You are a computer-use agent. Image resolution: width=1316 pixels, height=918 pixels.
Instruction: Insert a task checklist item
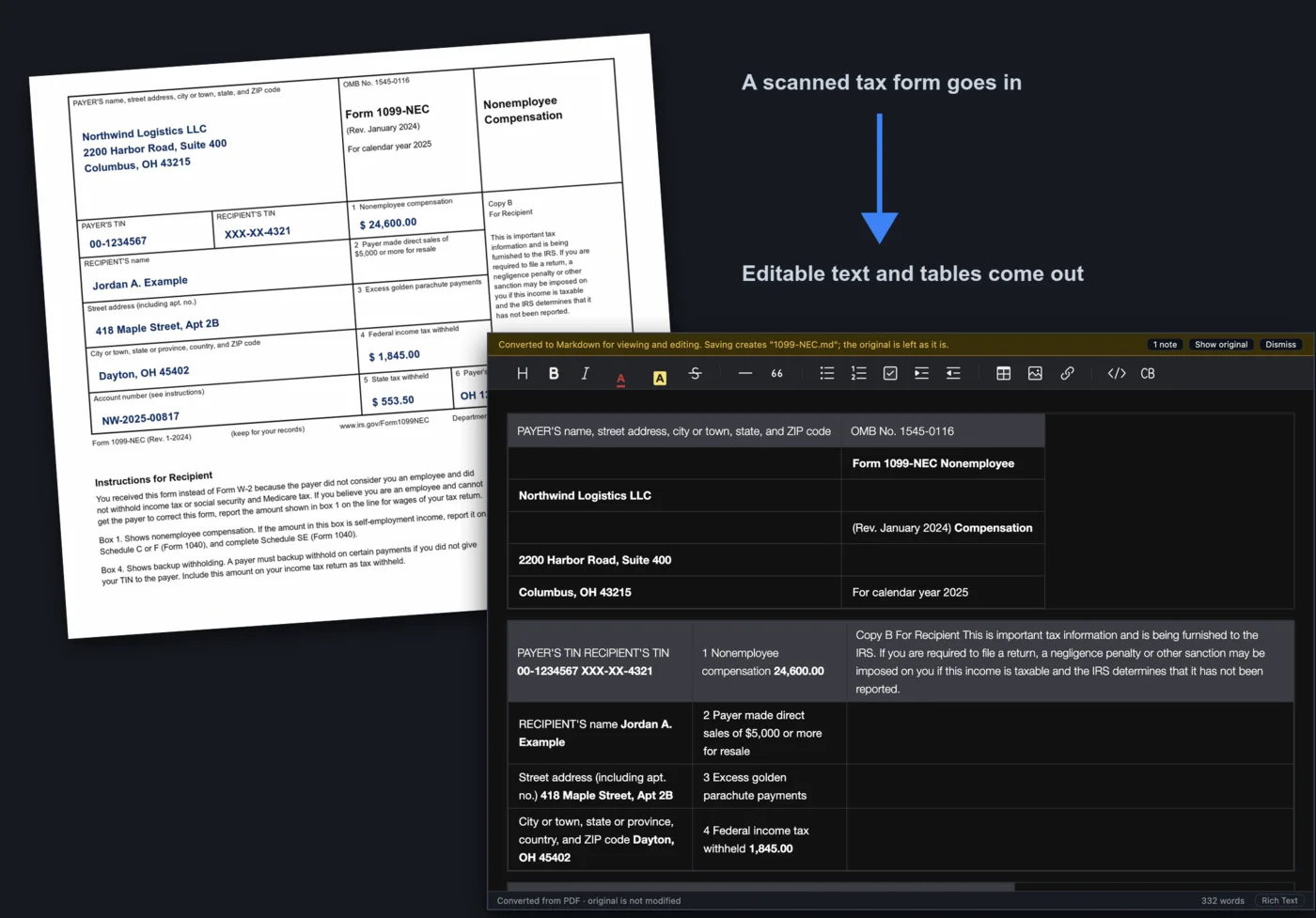890,373
